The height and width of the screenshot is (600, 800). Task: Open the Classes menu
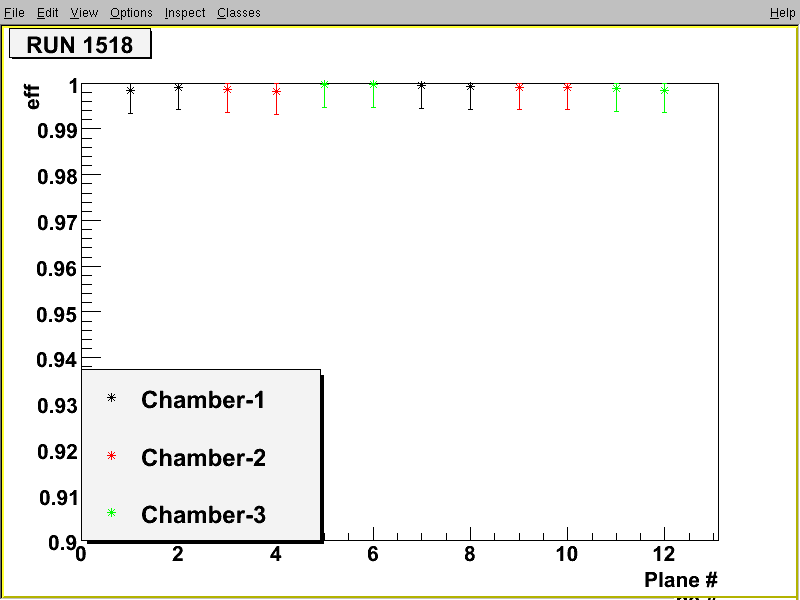point(239,13)
